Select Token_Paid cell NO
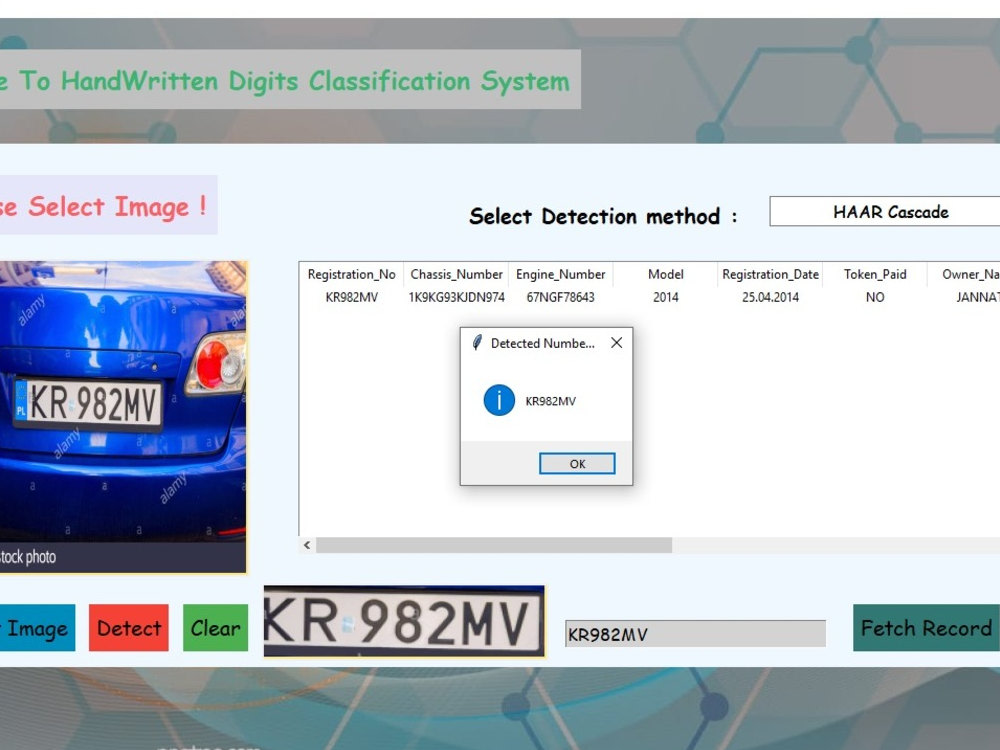 (875, 297)
